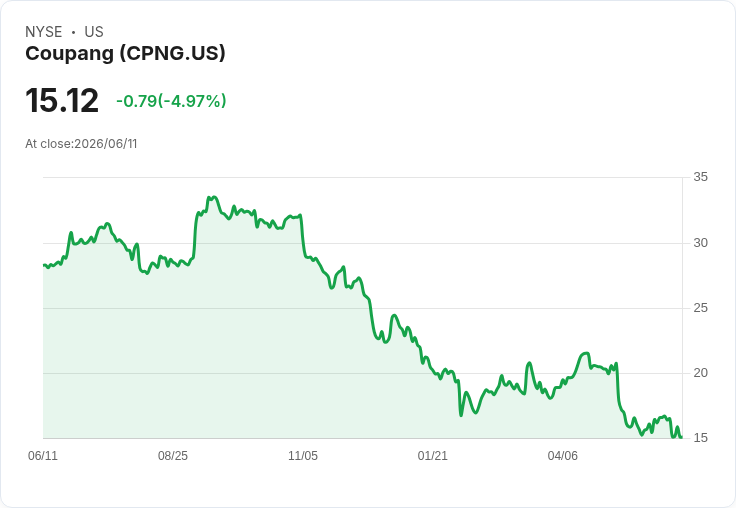Click the 20 price axis label
Screen dimensions: 736x508
[700, 373]
